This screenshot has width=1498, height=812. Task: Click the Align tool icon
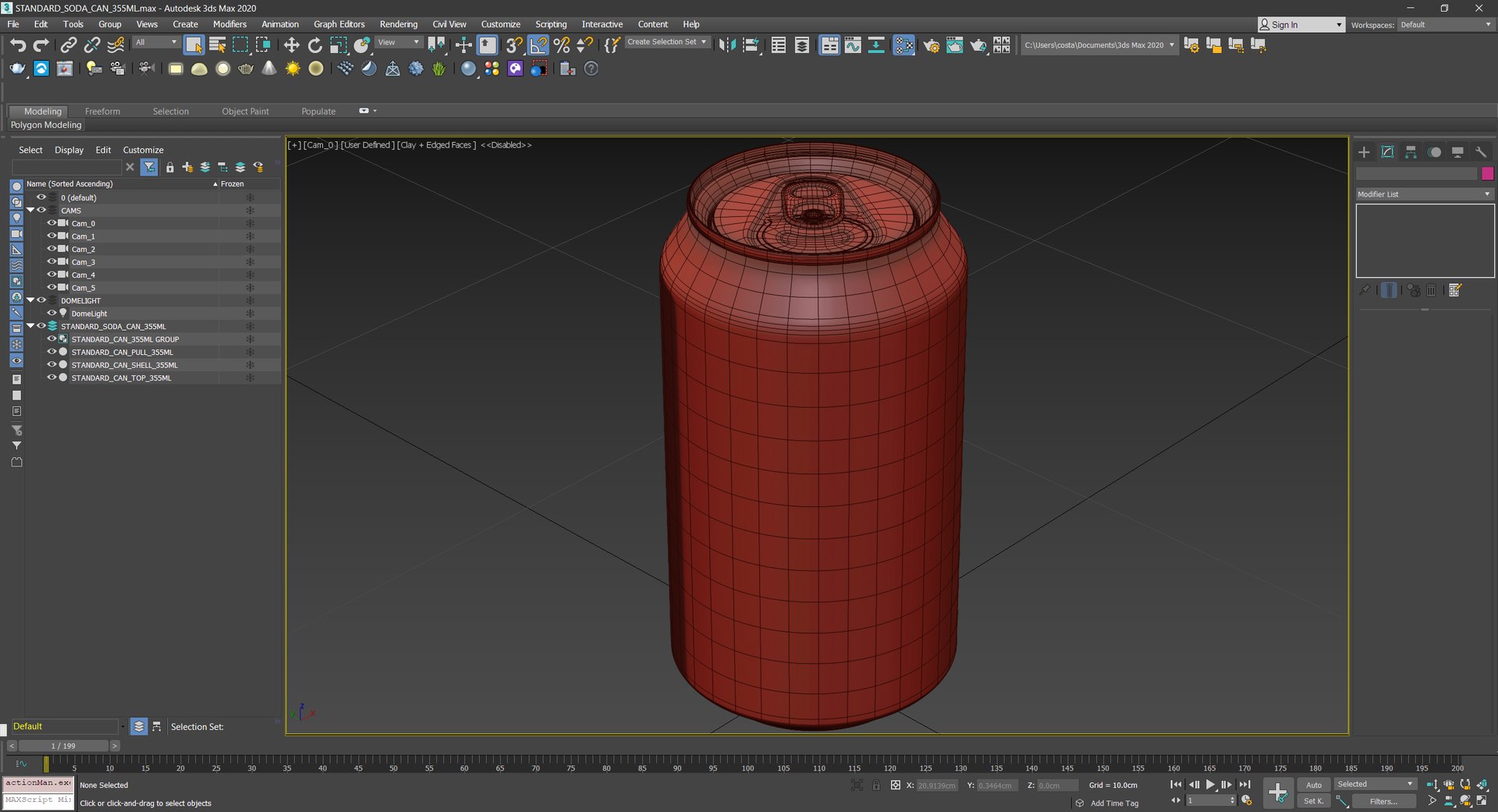pyautogui.click(x=751, y=45)
